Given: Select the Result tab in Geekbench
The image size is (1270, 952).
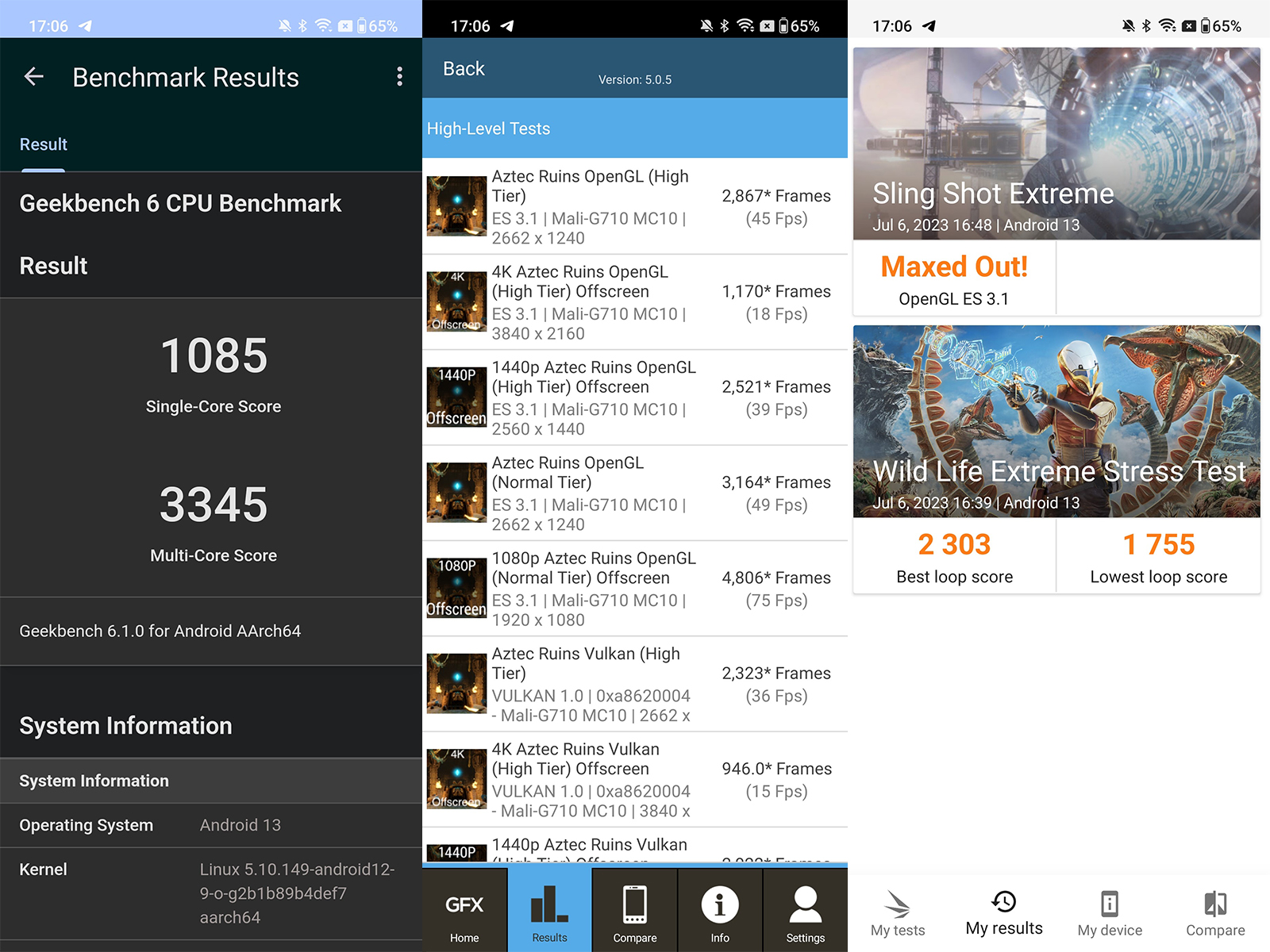Looking at the screenshot, I should [44, 144].
